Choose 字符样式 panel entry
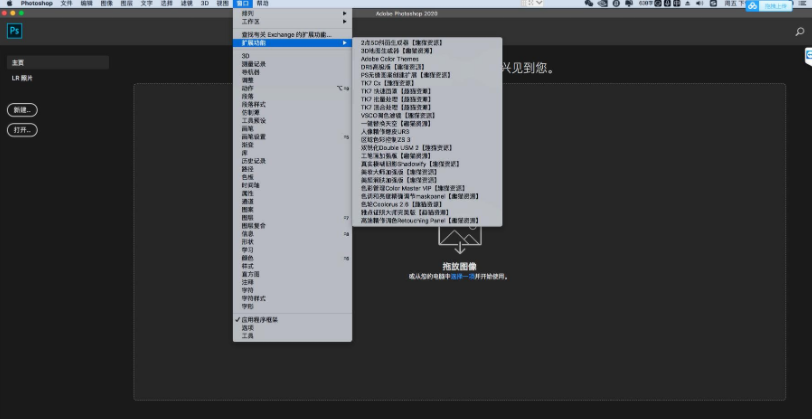Screen dimensions: 812x419 (x=292, y=299)
